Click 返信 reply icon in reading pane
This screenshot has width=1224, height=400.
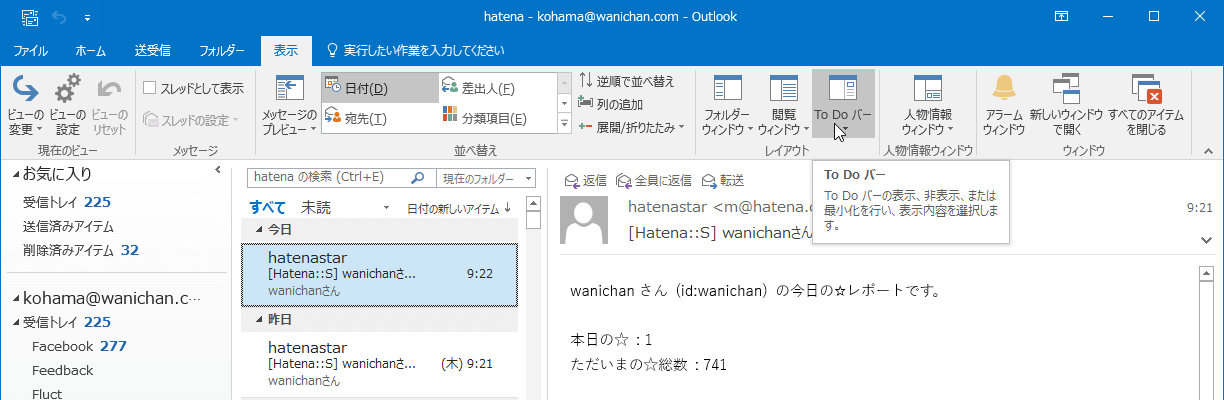coord(586,180)
